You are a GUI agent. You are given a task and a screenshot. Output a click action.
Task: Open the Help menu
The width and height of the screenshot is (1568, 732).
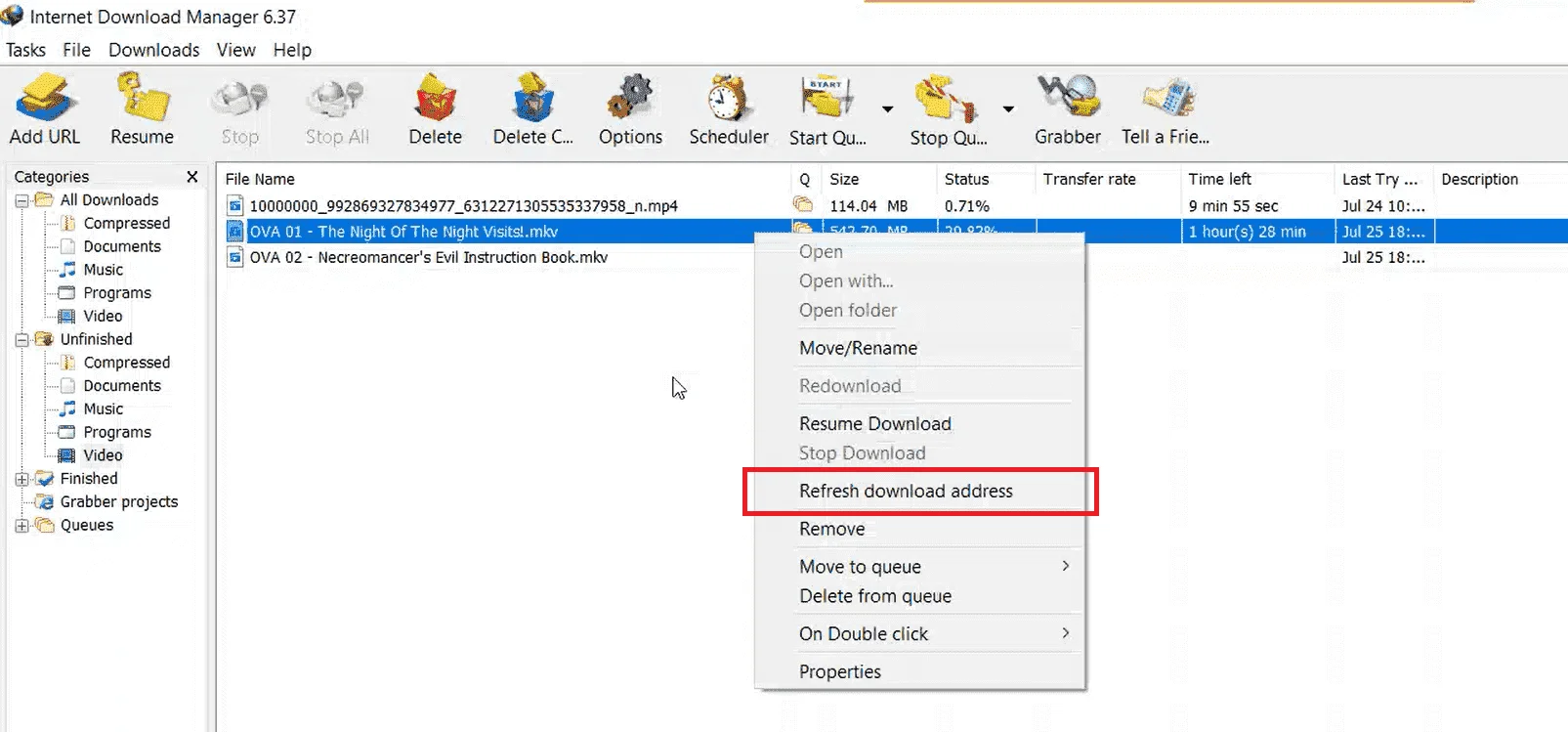pos(292,50)
